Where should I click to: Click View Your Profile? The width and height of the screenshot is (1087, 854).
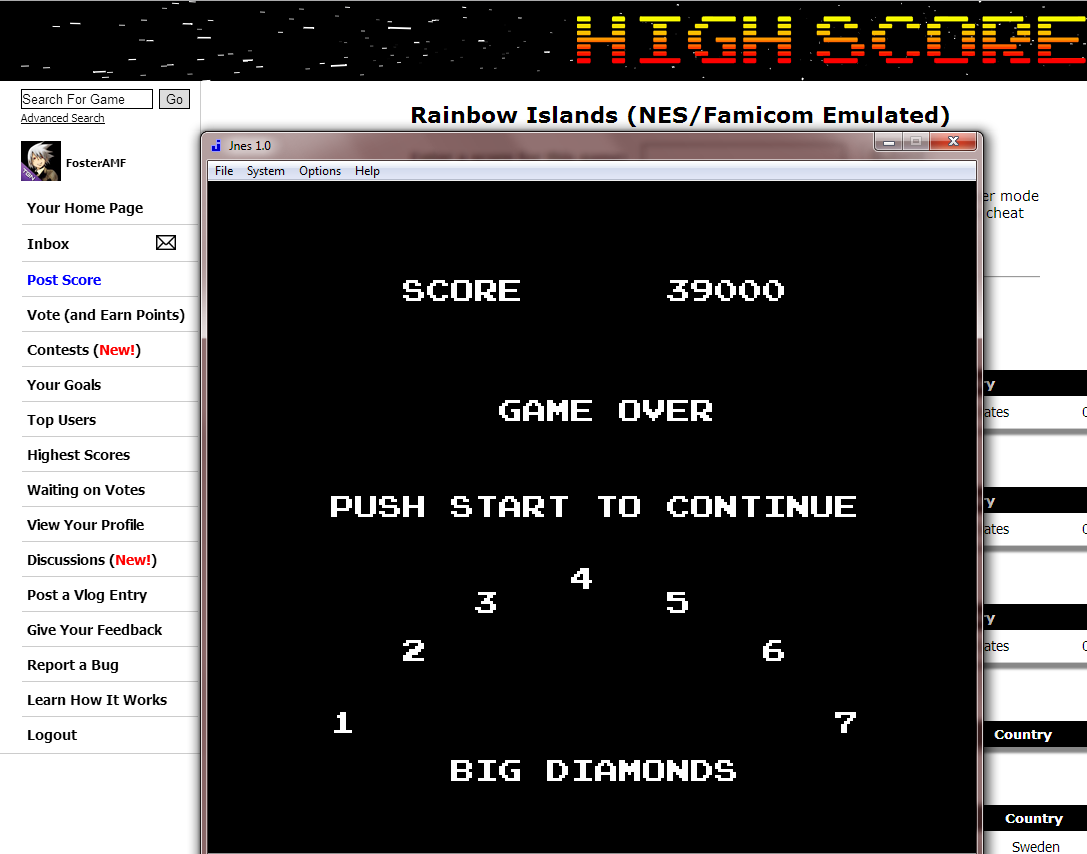point(85,525)
